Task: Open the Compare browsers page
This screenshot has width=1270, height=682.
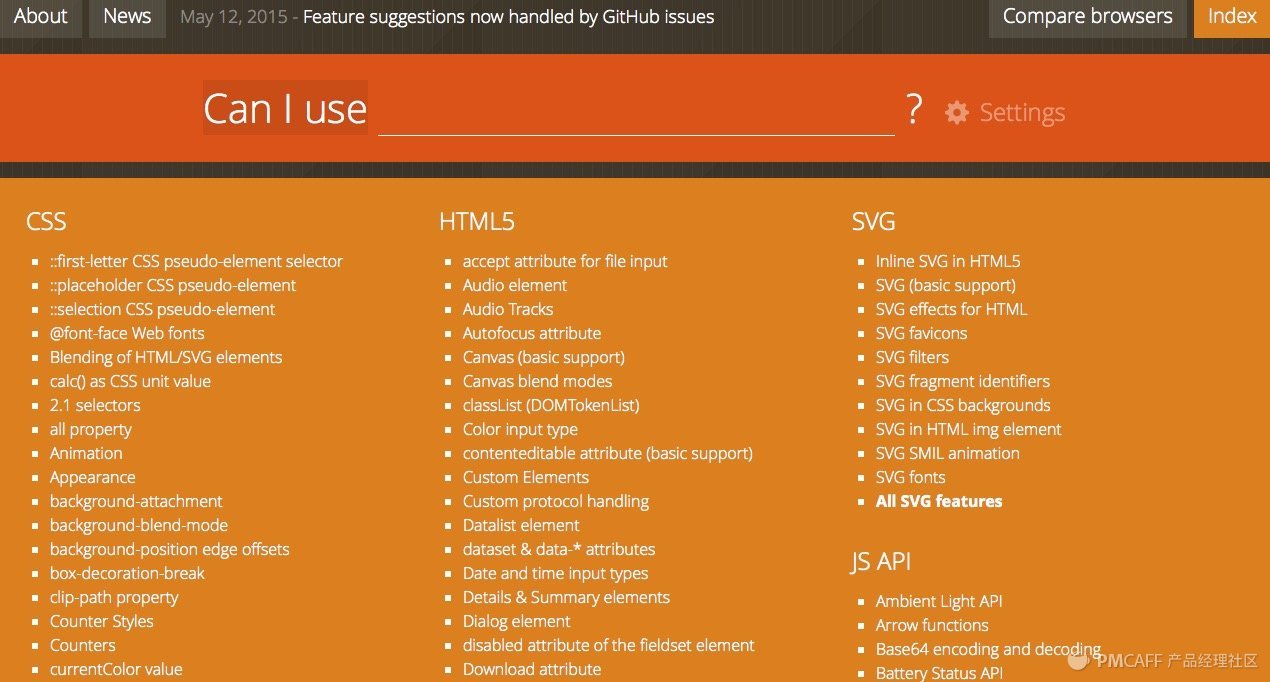Action: (1087, 15)
